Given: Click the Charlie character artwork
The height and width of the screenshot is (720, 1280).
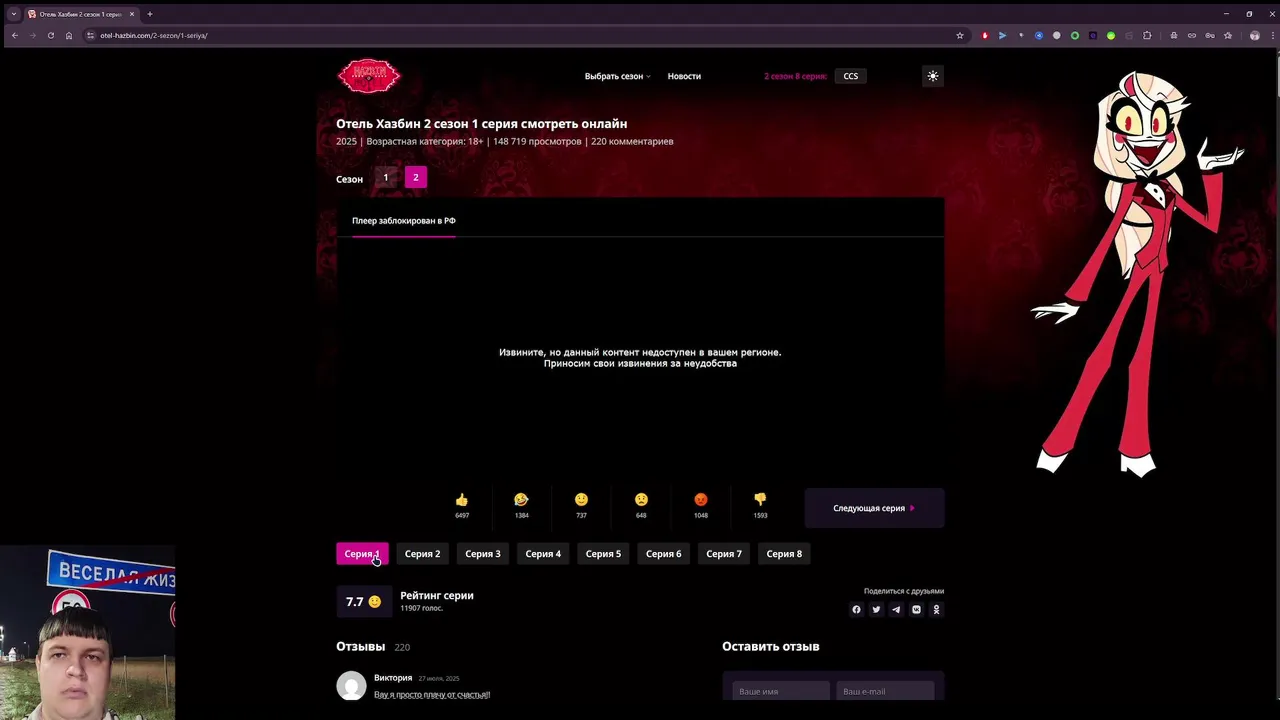Looking at the screenshot, I should pyautogui.click(x=1138, y=274).
